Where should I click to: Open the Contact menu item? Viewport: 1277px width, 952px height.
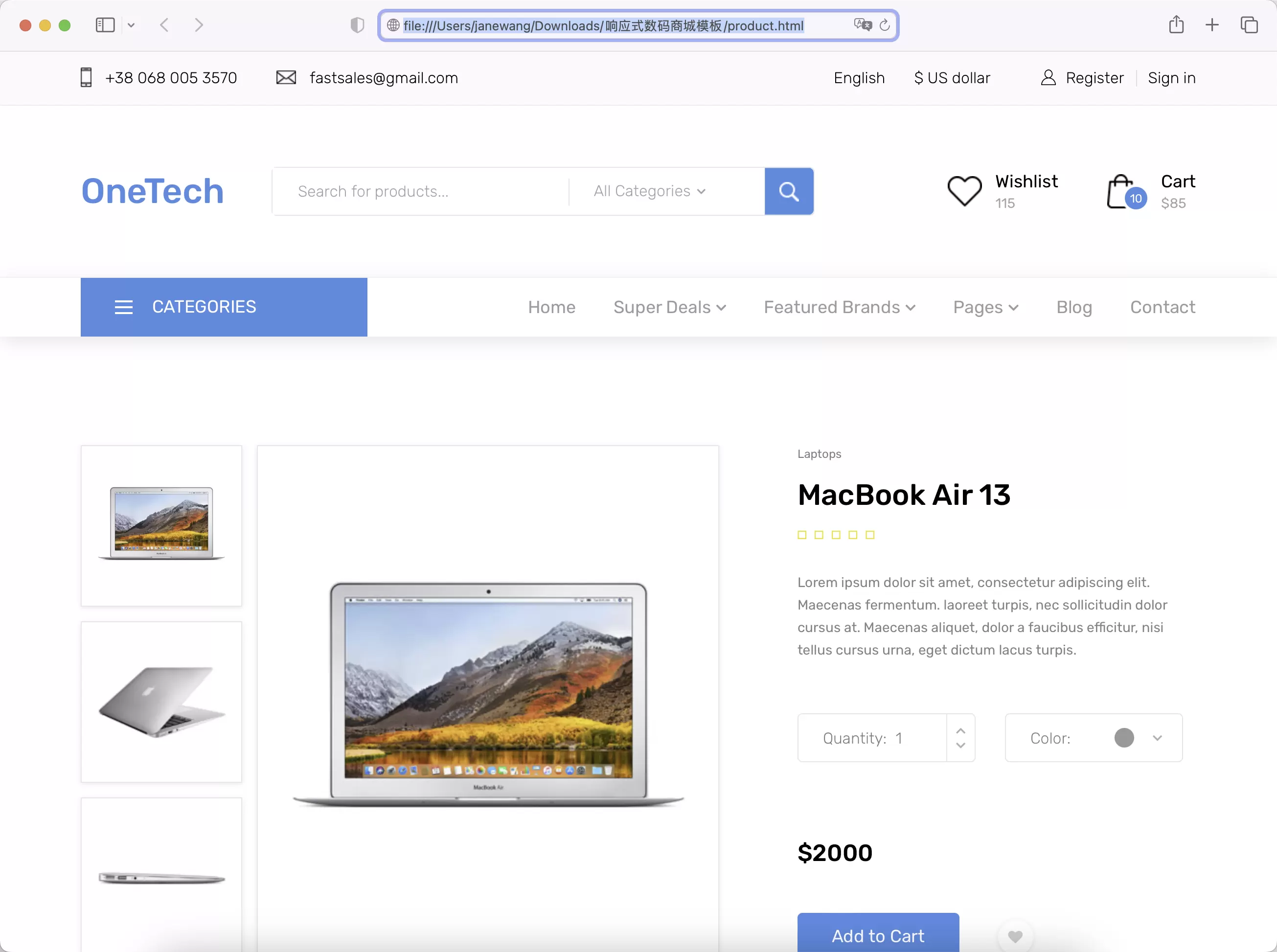(x=1163, y=307)
